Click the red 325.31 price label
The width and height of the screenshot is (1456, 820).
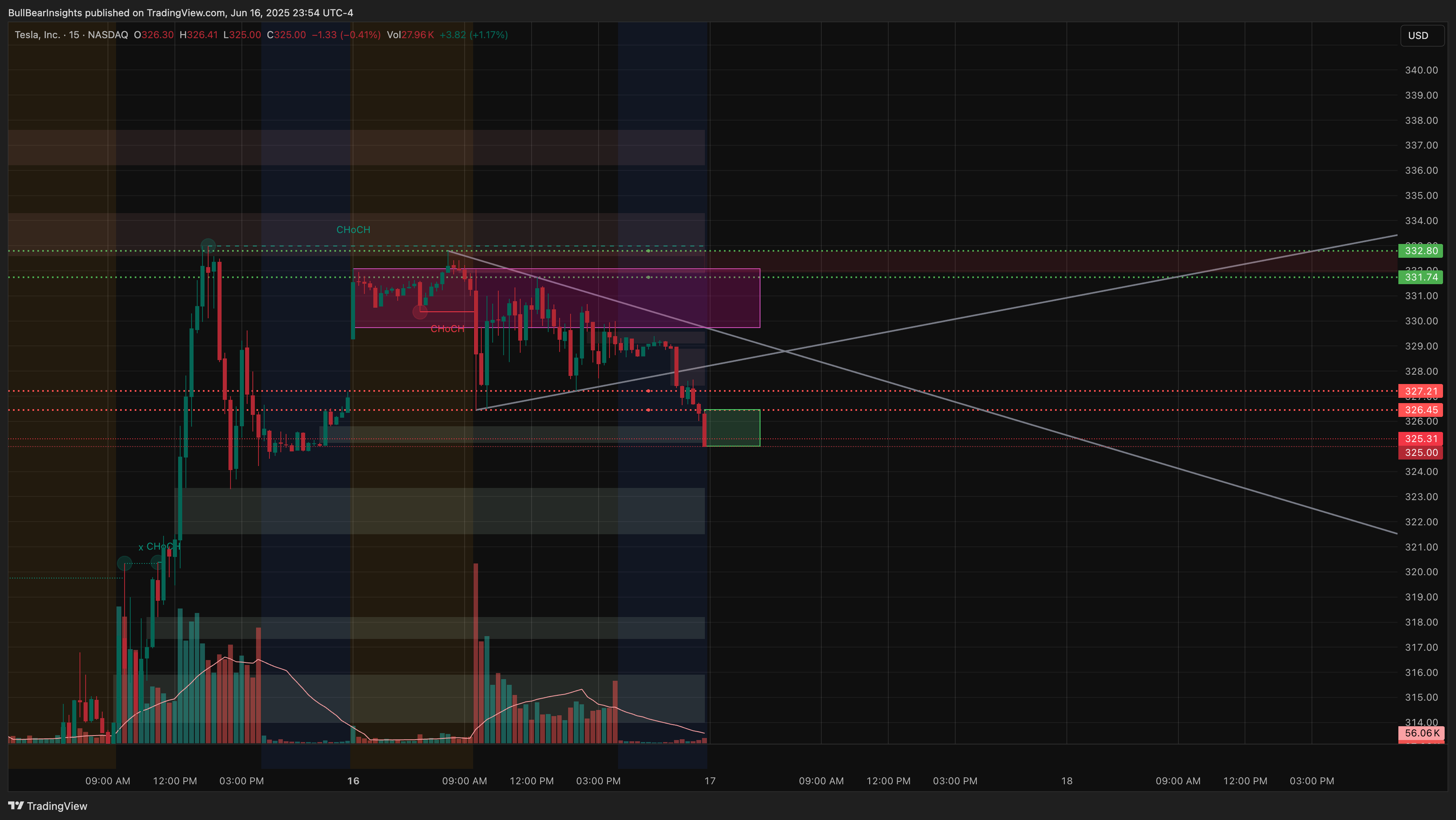[x=1420, y=439]
